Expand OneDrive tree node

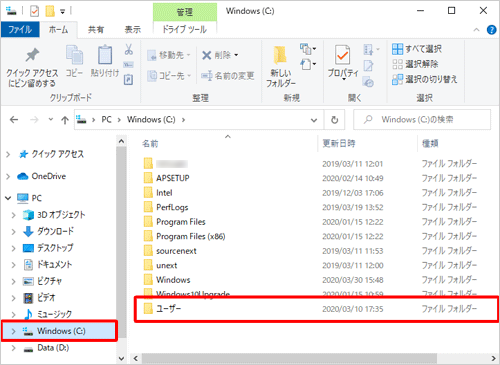click(x=8, y=176)
